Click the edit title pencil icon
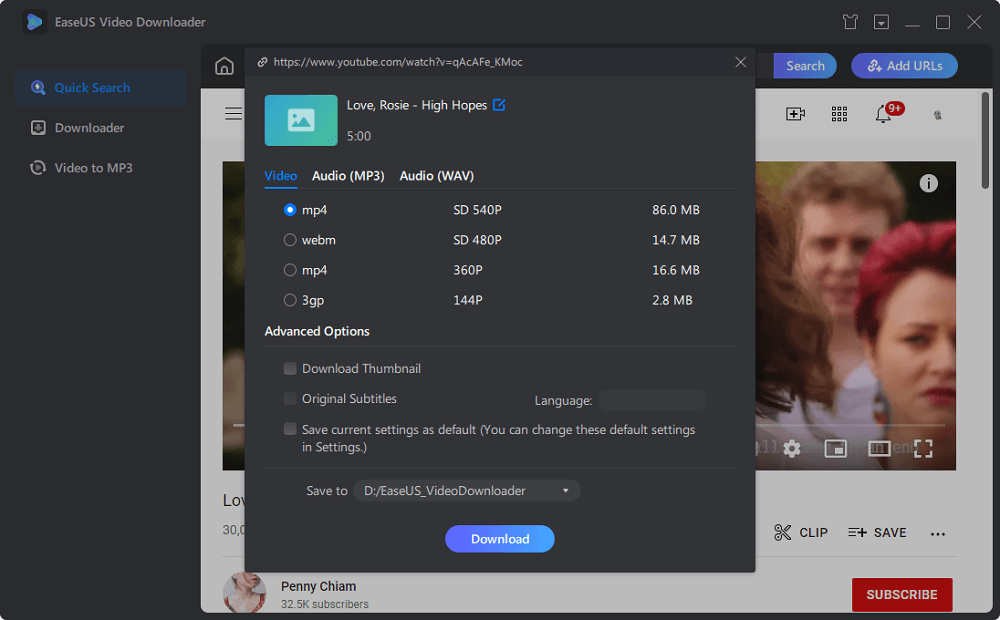Viewport: 1000px width, 620px height. click(499, 105)
